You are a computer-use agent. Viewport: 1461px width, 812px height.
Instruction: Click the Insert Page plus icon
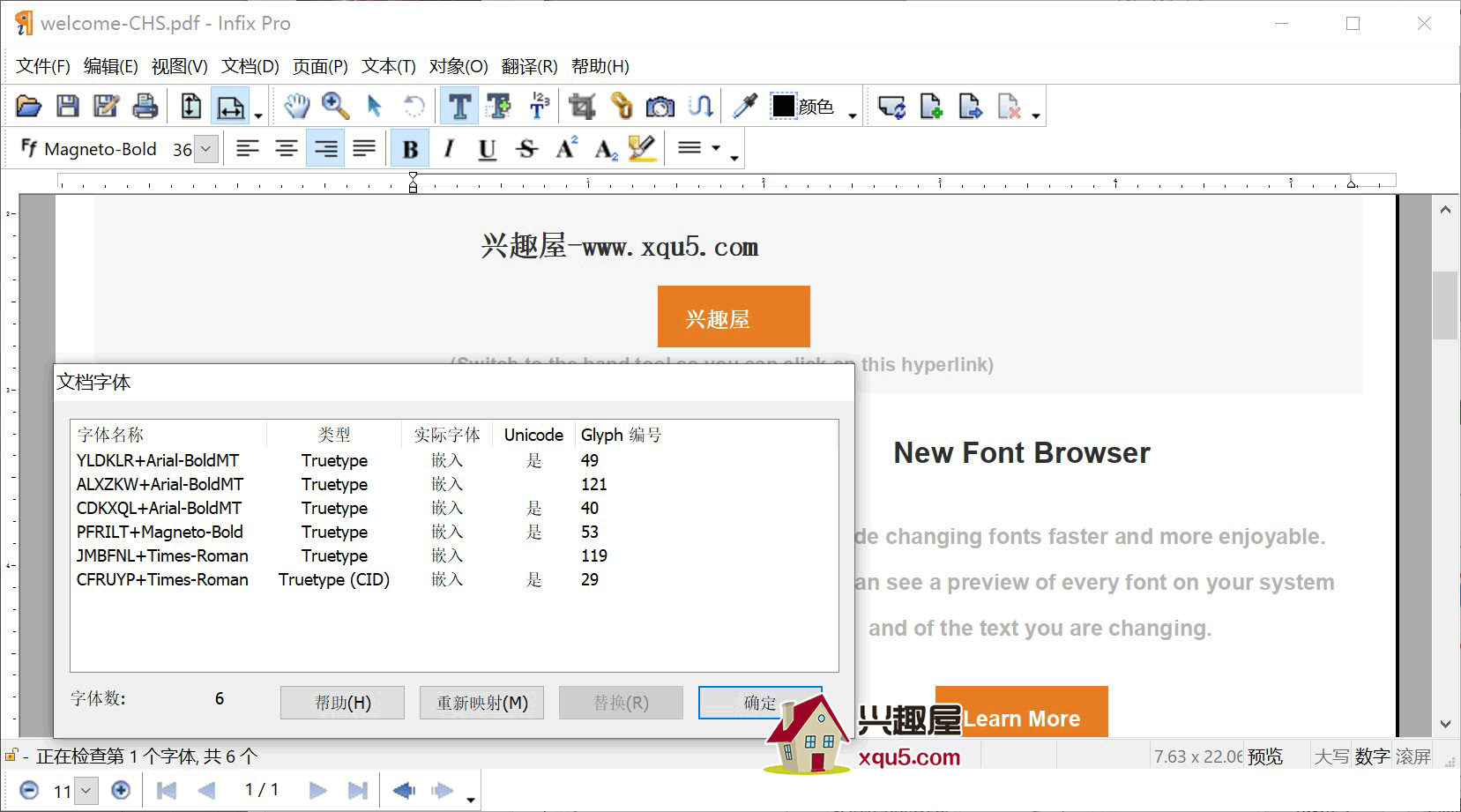tap(931, 107)
